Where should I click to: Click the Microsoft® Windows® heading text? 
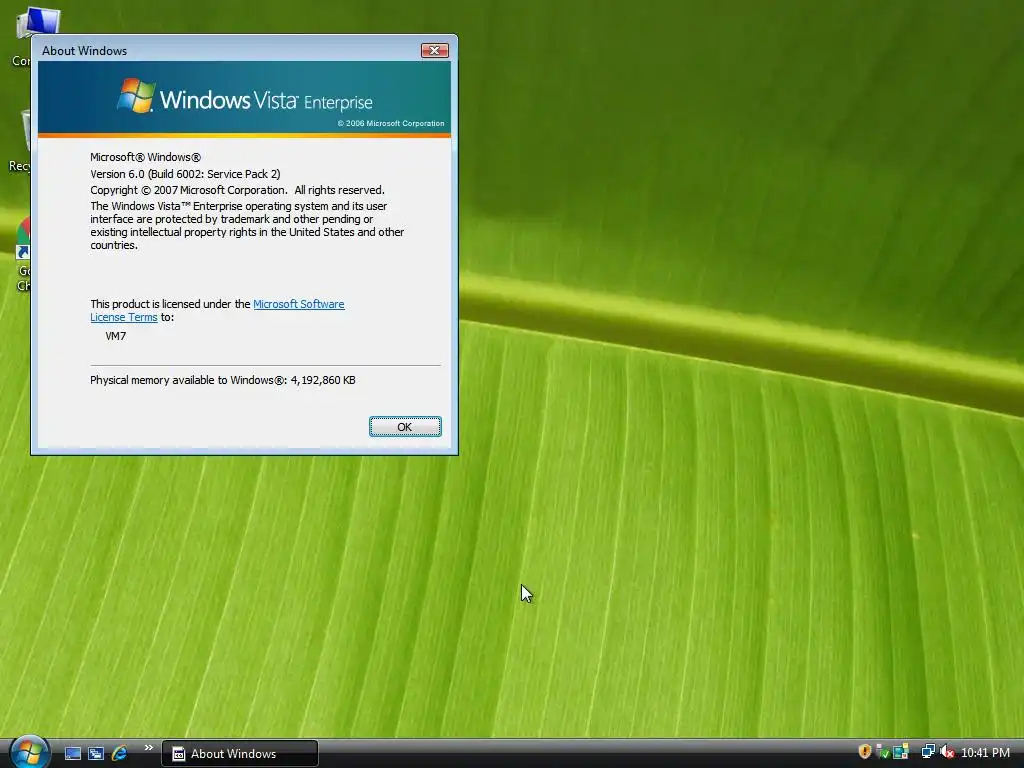pyautogui.click(x=146, y=157)
